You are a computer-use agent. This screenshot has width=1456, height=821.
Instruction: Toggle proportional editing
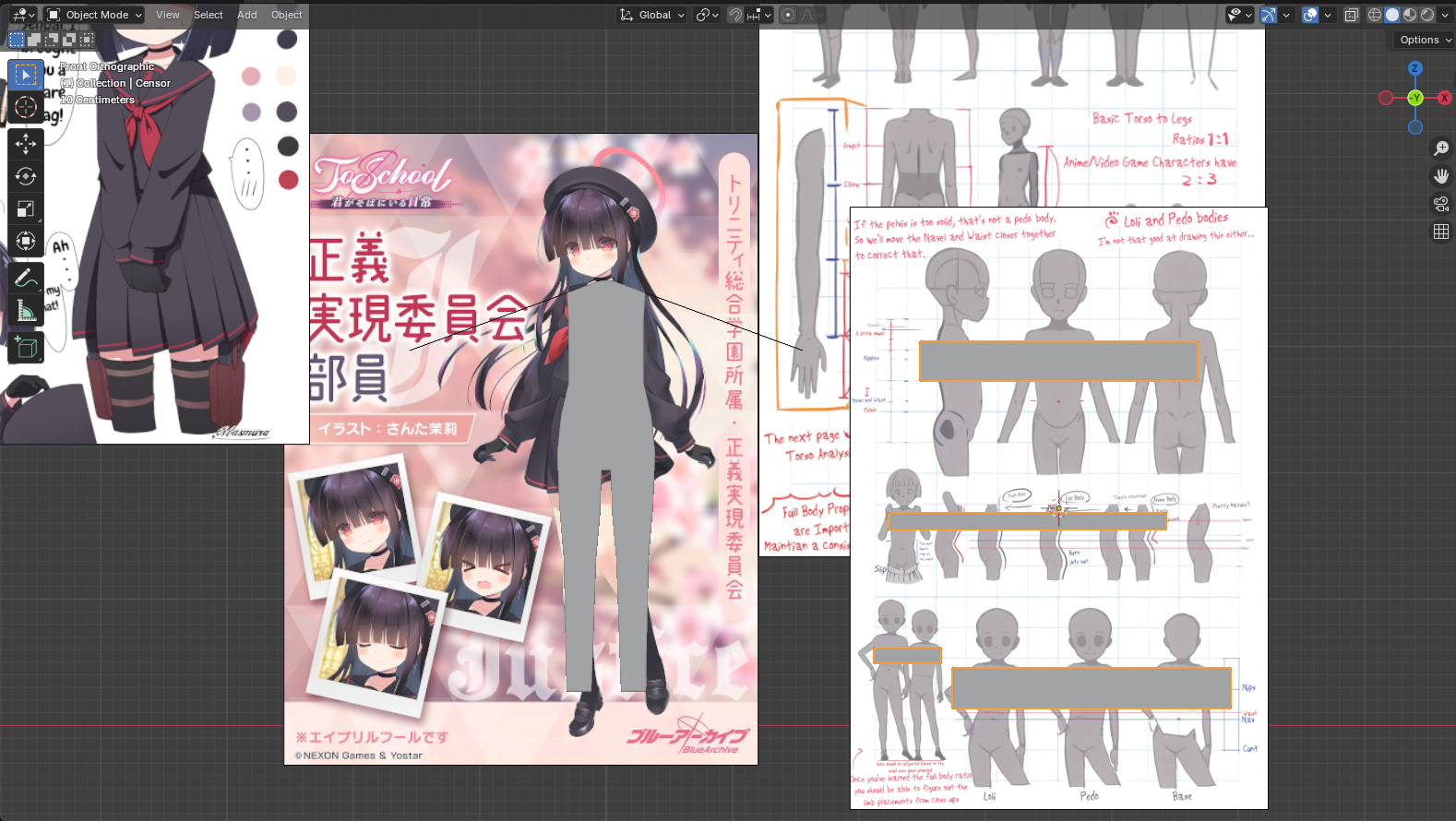point(788,15)
